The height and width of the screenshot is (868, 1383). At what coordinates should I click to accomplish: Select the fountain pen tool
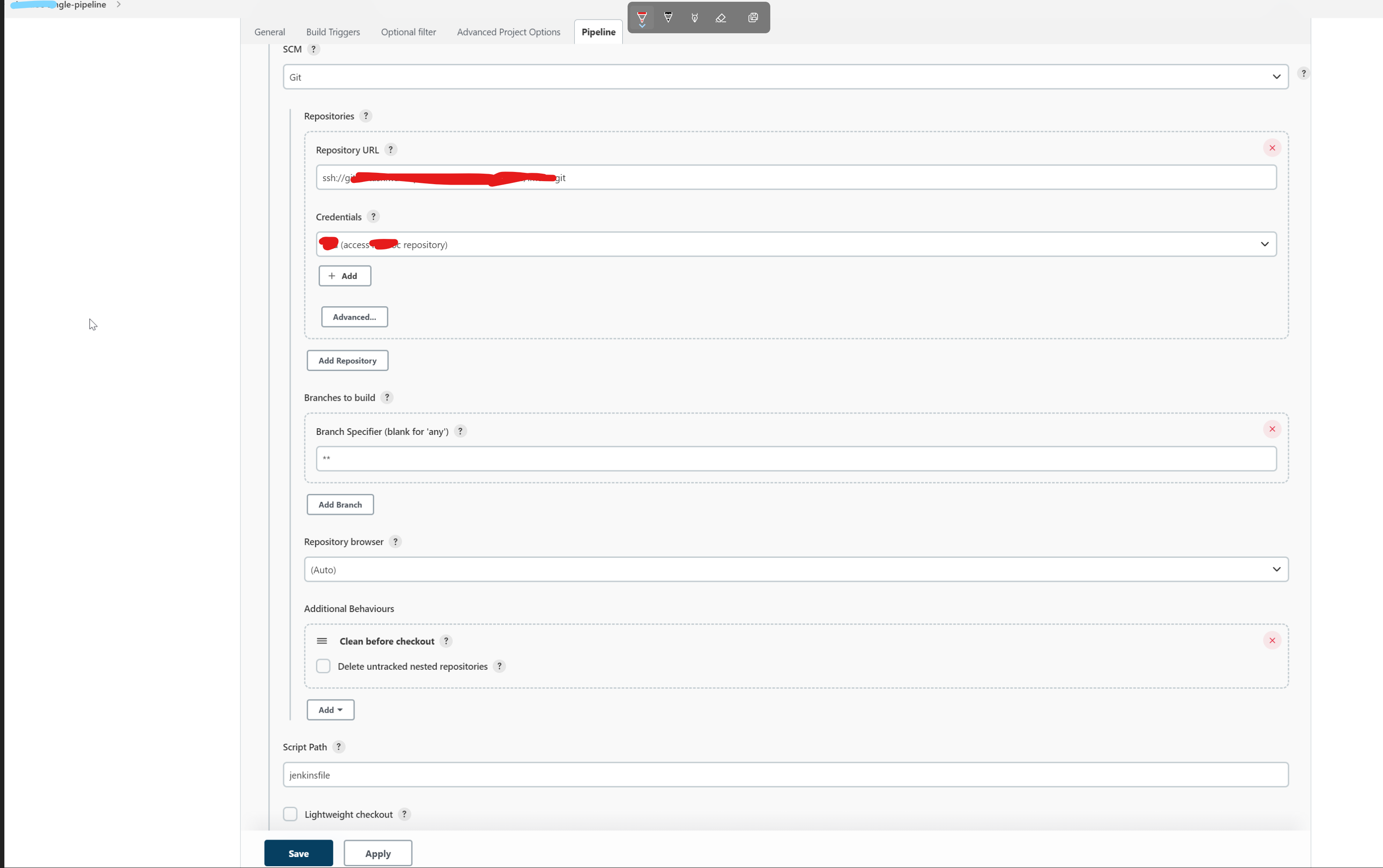pos(694,17)
